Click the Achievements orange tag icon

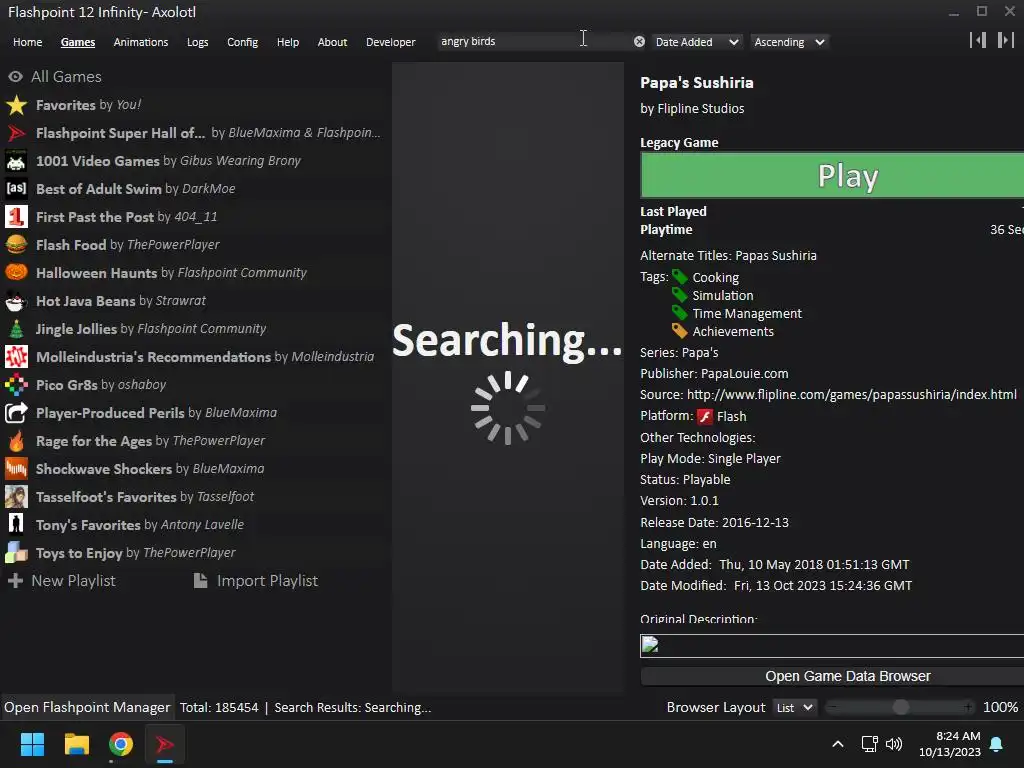[x=680, y=331]
